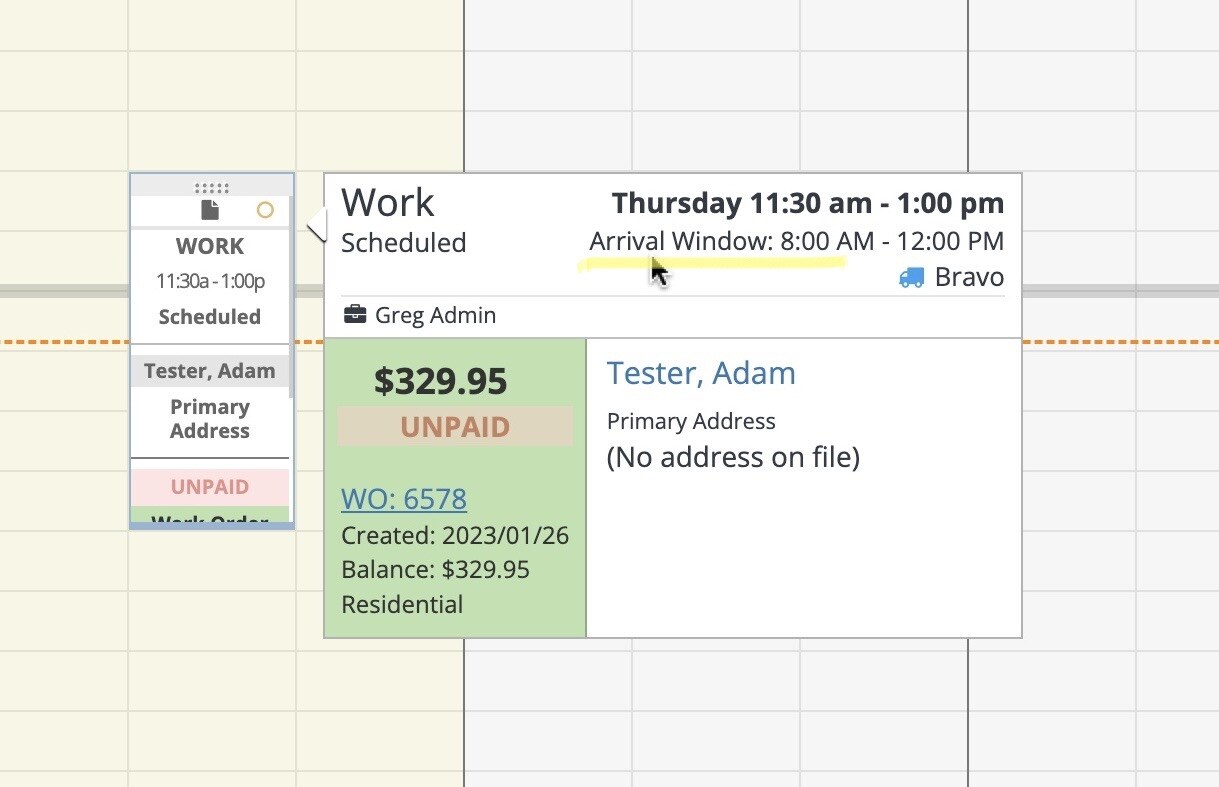Image resolution: width=1219 pixels, height=787 pixels.
Task: Click the $329.95 amount in the popup
Action: [x=440, y=381]
